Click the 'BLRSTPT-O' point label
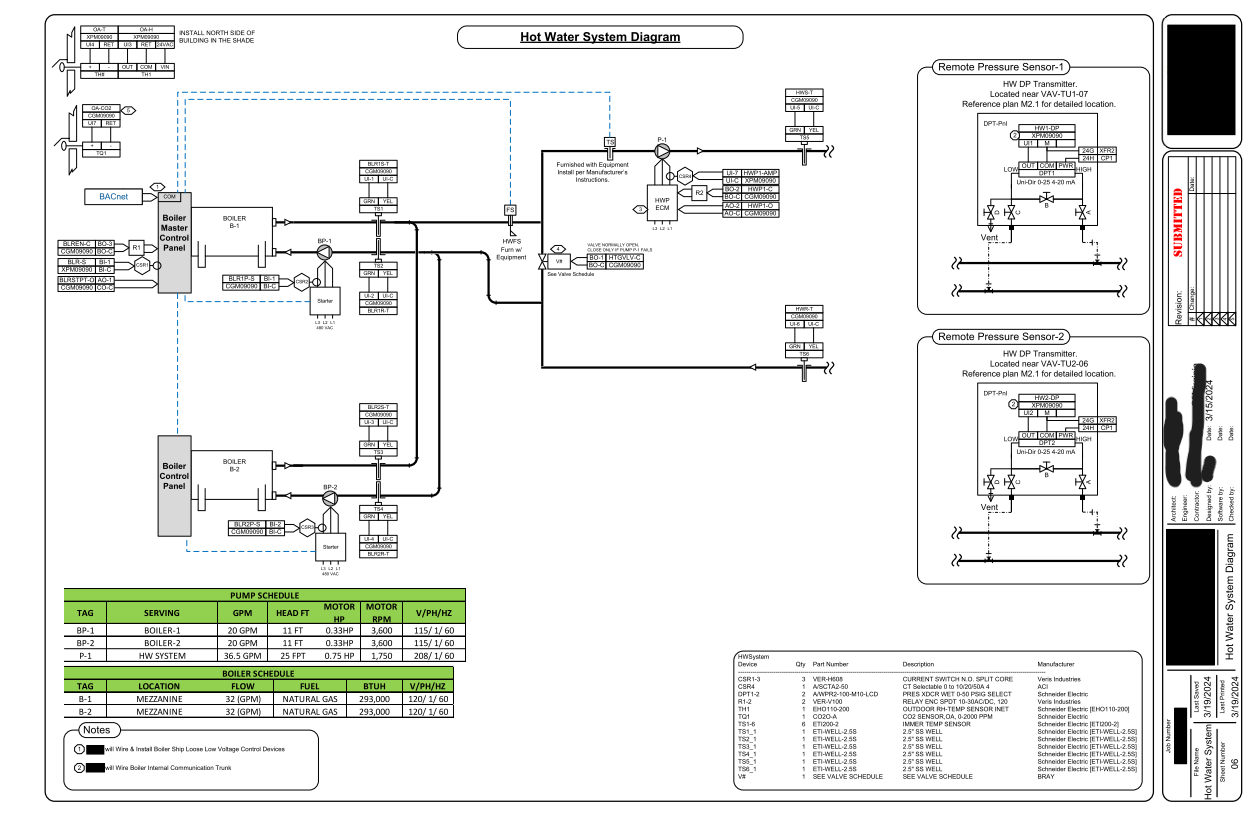Screen dimensions: 1257x813 pyautogui.click(x=77, y=280)
